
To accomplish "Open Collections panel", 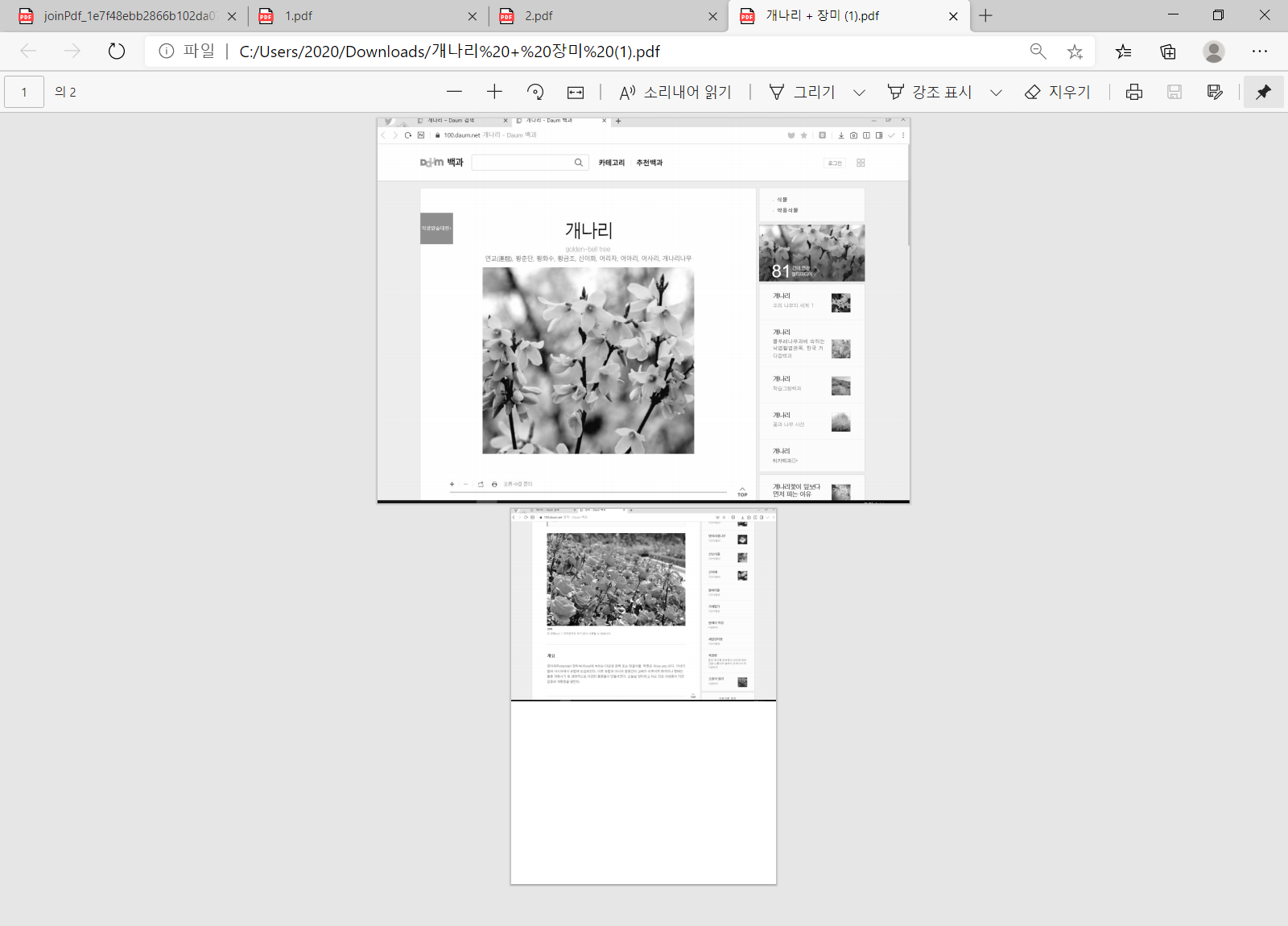I will coord(1168,52).
